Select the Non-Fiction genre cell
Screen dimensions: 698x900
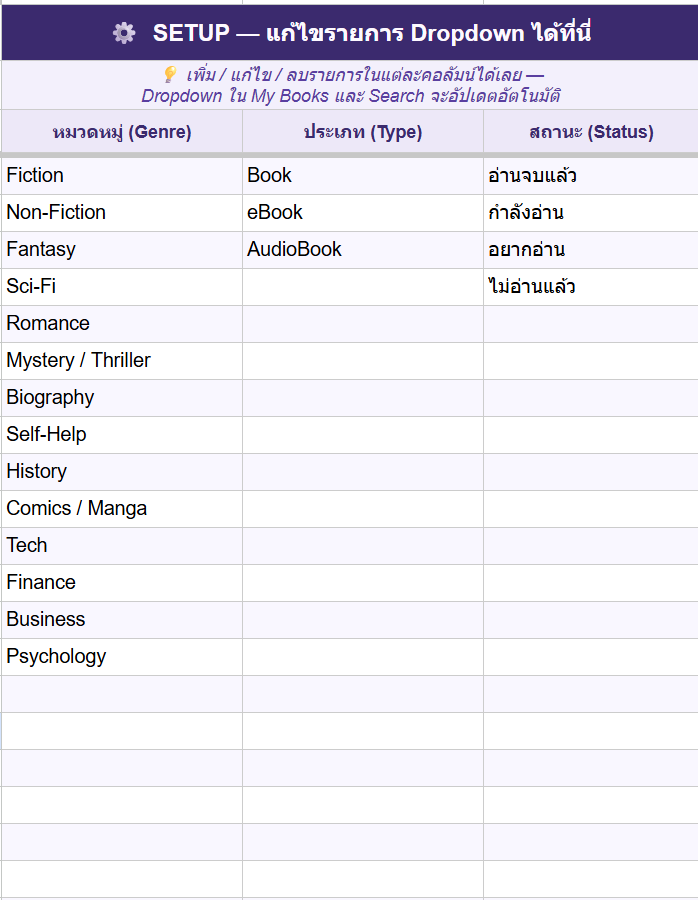pos(122,213)
